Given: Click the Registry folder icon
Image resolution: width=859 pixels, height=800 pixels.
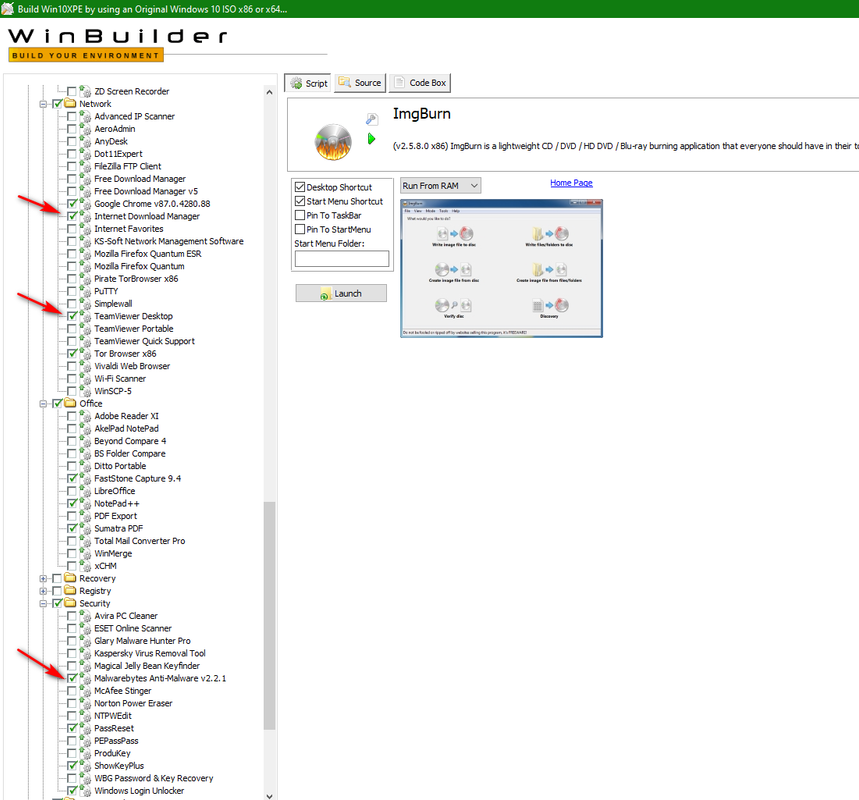Looking at the screenshot, I should (x=70, y=591).
